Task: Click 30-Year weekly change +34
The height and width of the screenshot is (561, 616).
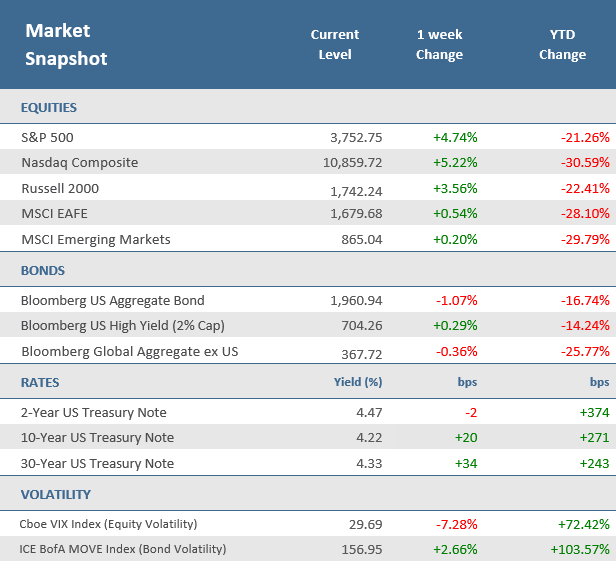Action: pos(466,464)
